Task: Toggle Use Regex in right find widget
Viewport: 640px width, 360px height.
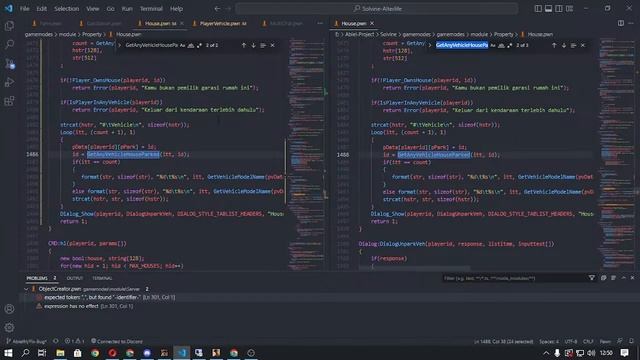Action: click(509, 45)
